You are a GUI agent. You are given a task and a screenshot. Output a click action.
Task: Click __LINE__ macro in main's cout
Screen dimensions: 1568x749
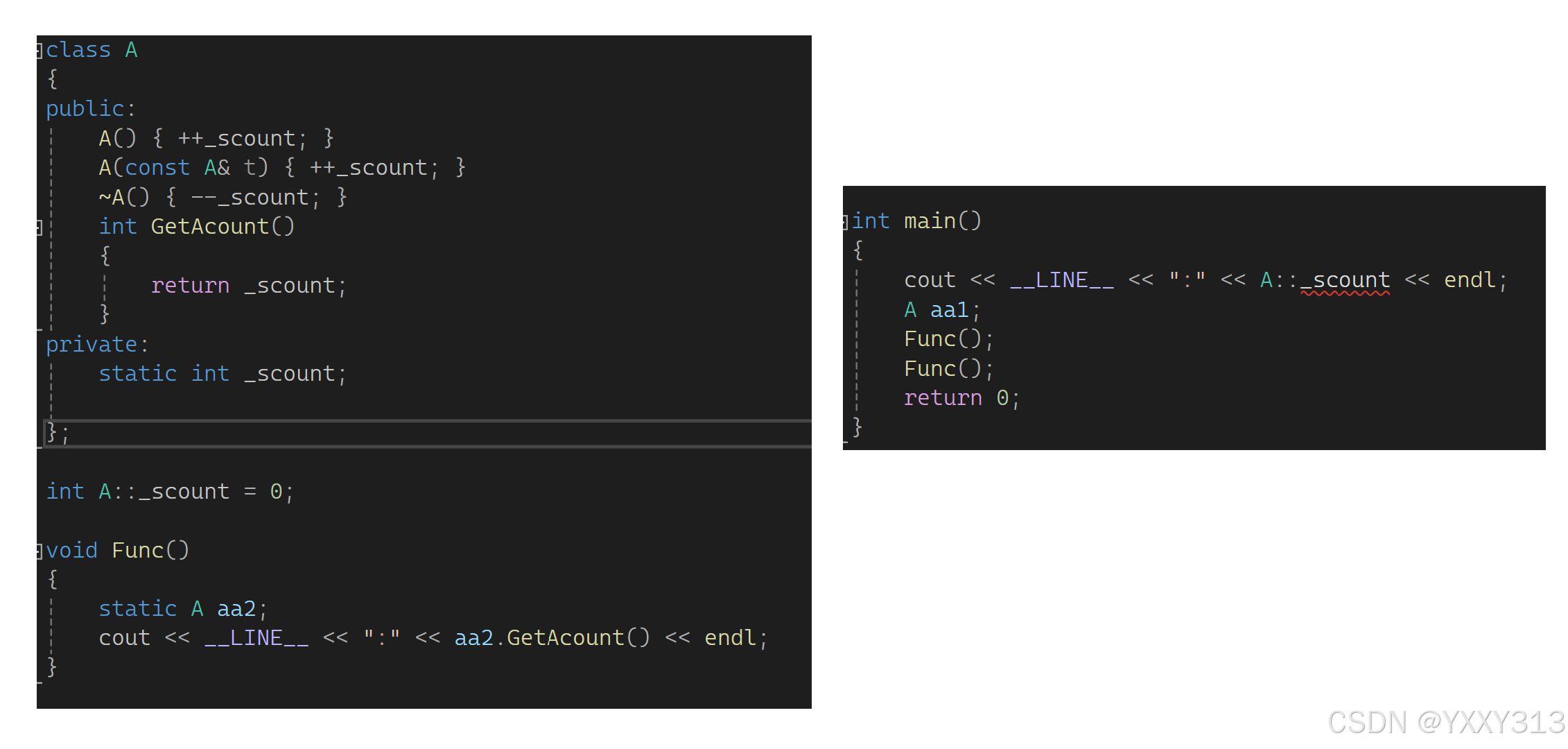pyautogui.click(x=1061, y=280)
